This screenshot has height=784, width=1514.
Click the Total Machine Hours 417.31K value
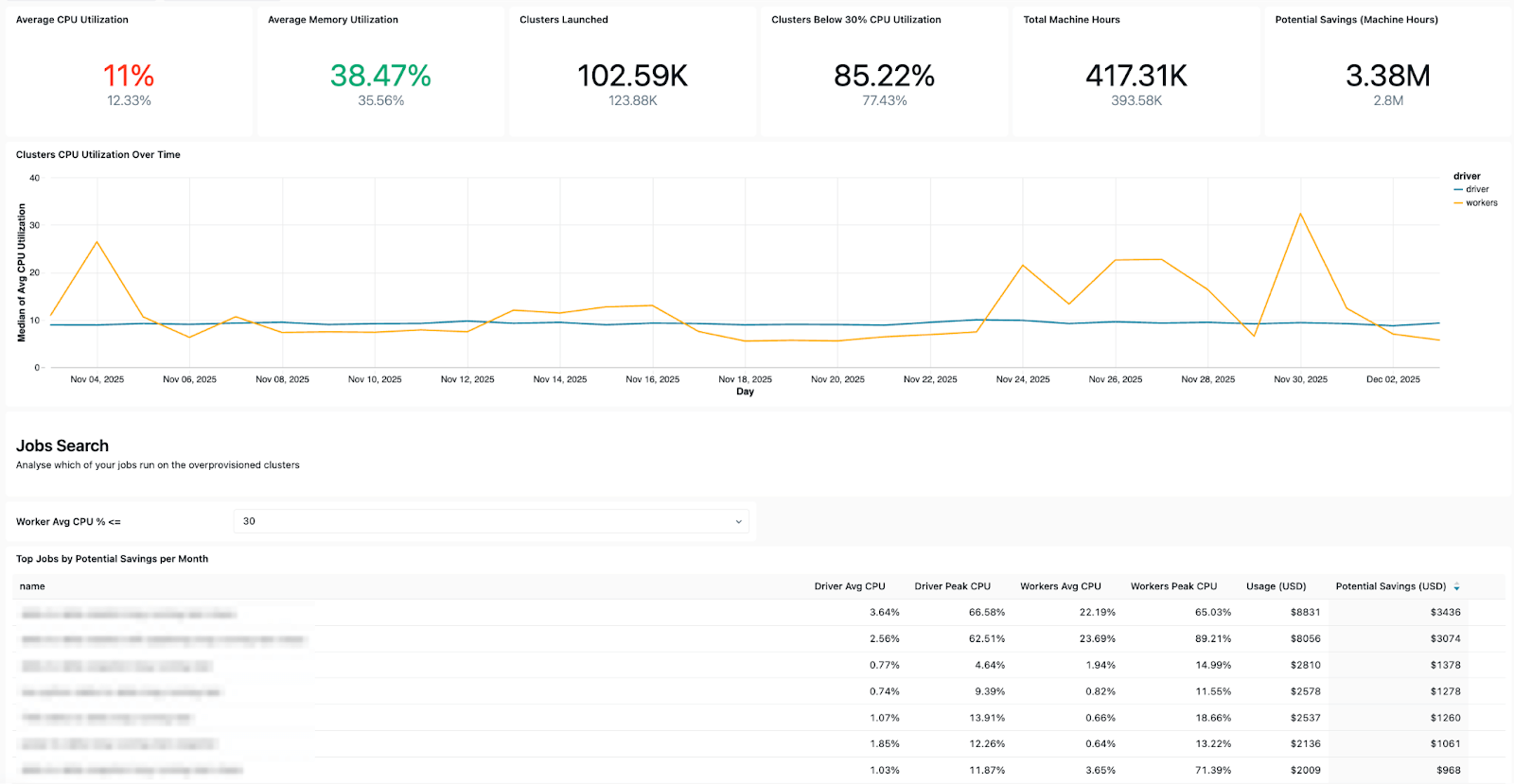1135,76
